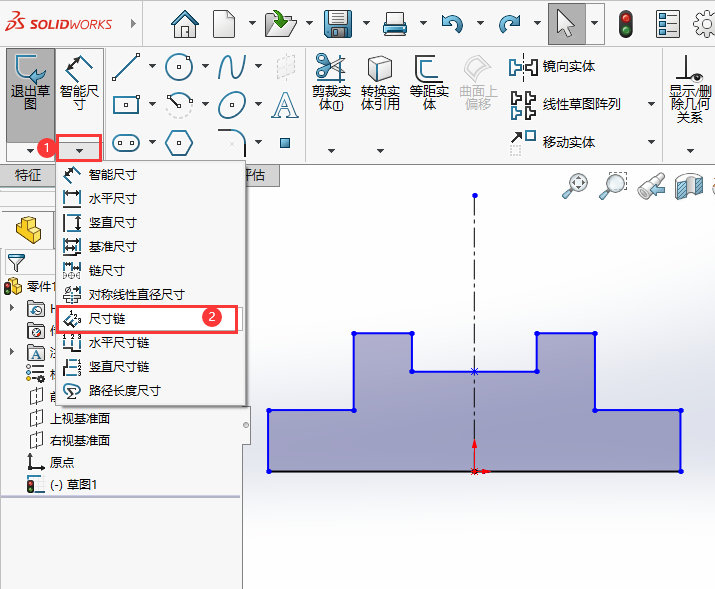Select the straight Slot tool

[126, 143]
